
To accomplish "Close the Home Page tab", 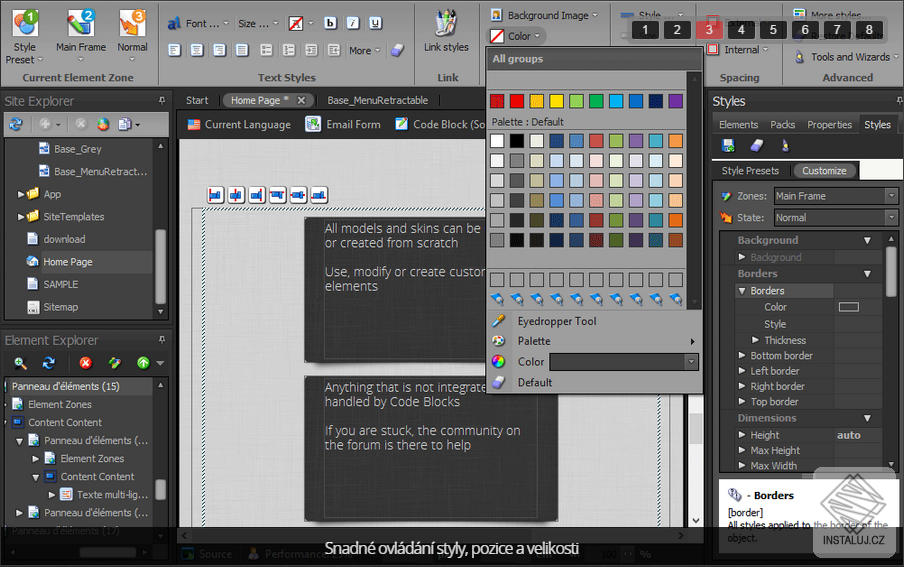I will point(301,100).
